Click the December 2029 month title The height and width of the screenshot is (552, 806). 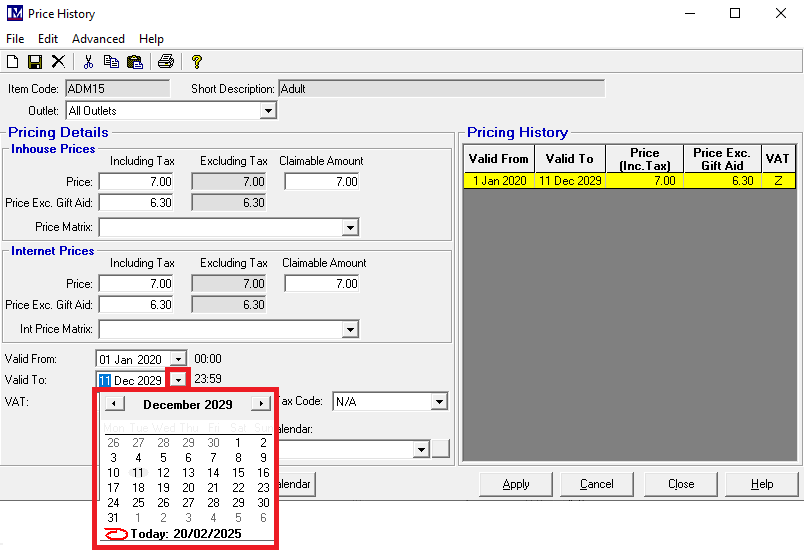coord(188,405)
